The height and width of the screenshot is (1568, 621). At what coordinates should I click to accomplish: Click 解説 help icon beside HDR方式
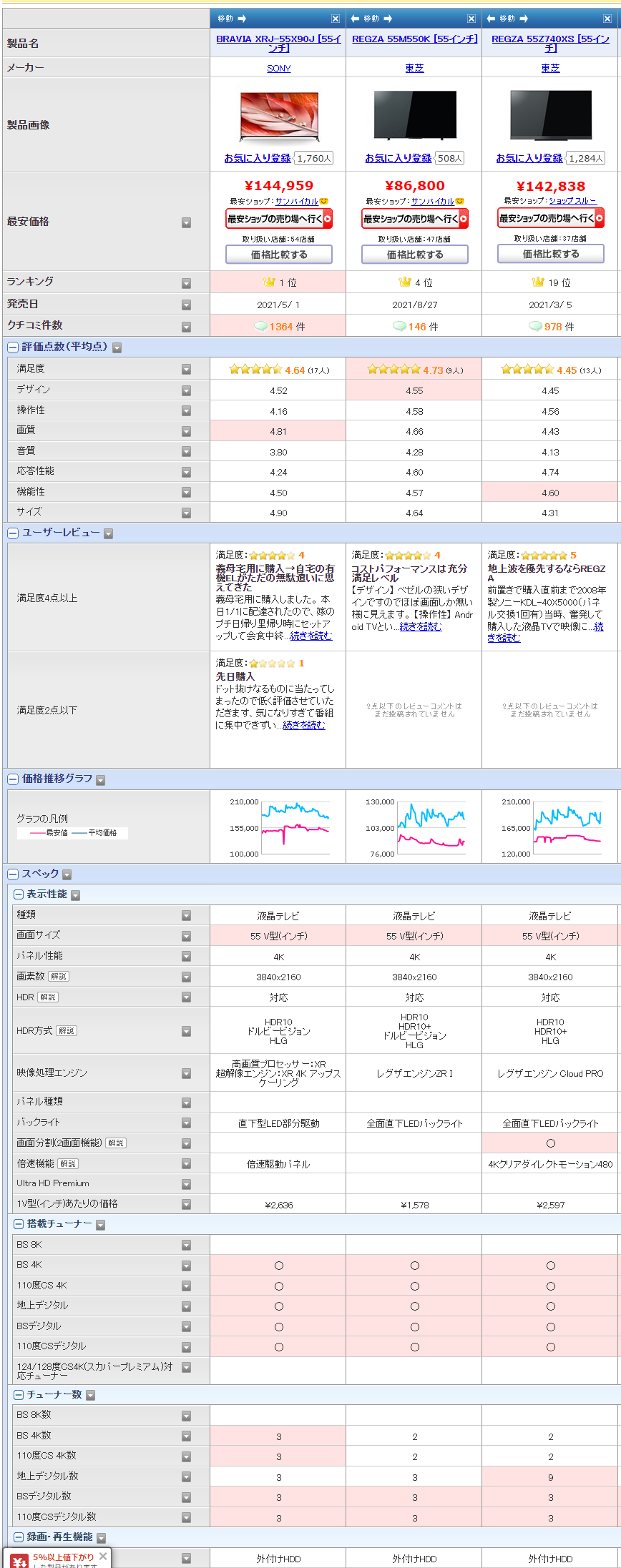point(67,1031)
